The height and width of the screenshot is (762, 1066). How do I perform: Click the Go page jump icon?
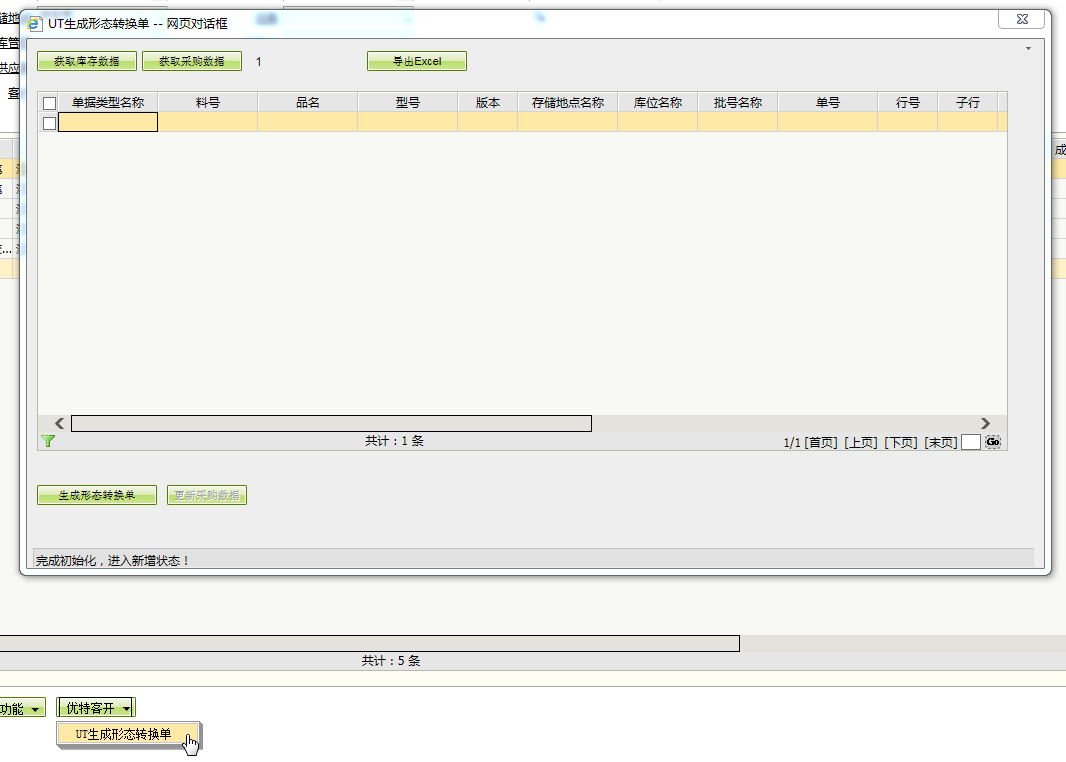tap(992, 442)
